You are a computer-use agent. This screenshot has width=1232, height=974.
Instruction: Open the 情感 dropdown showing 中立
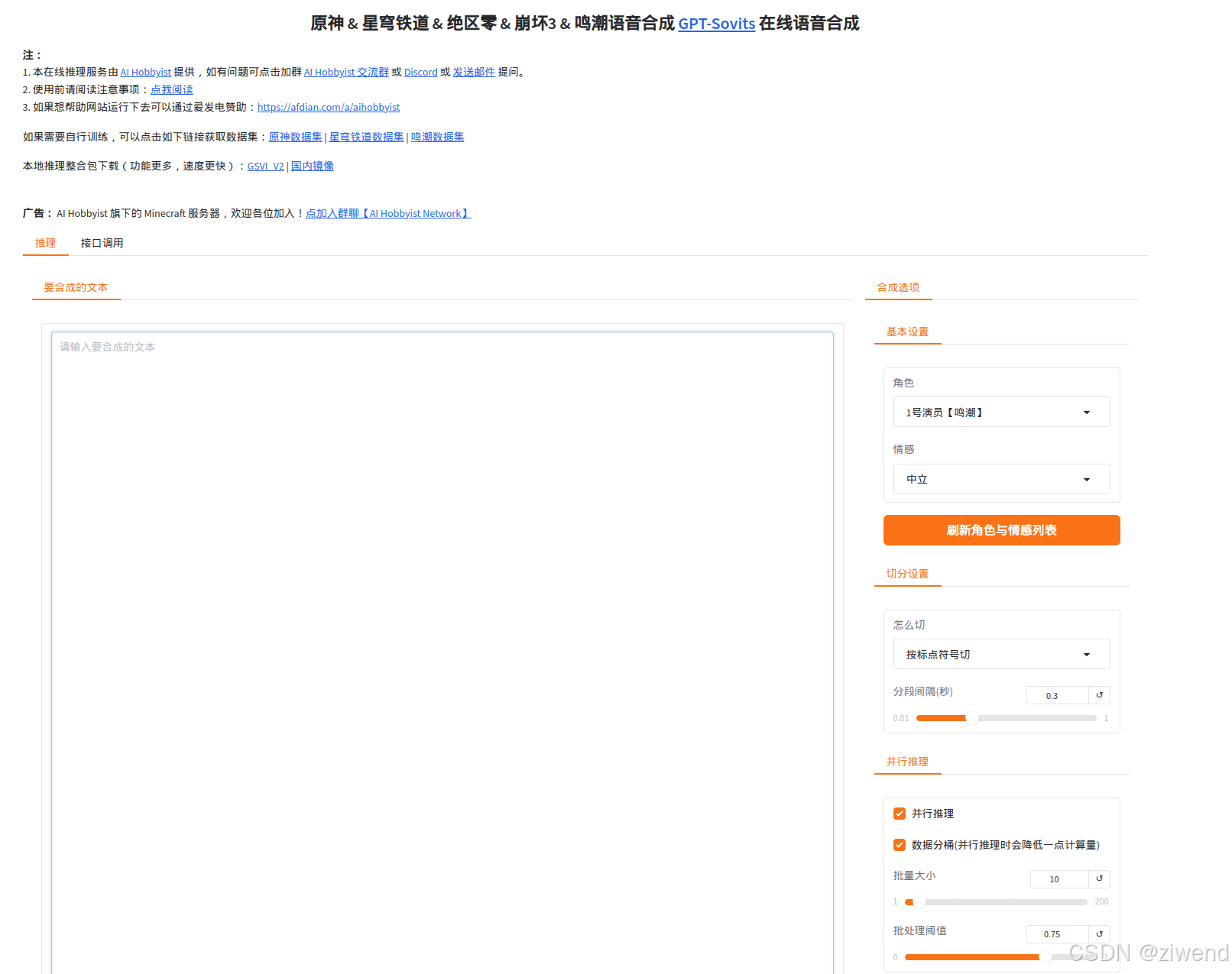click(1001, 479)
